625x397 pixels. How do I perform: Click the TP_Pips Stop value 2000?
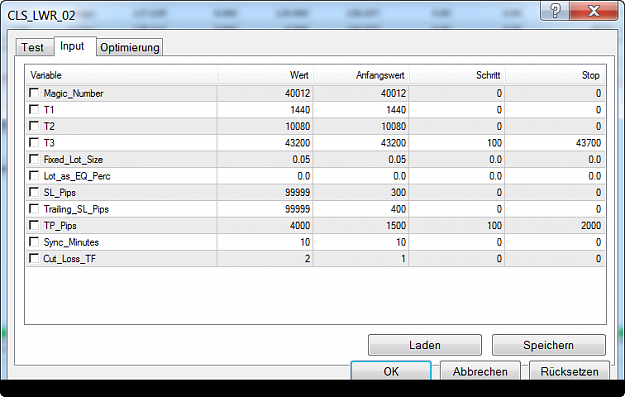coord(591,226)
